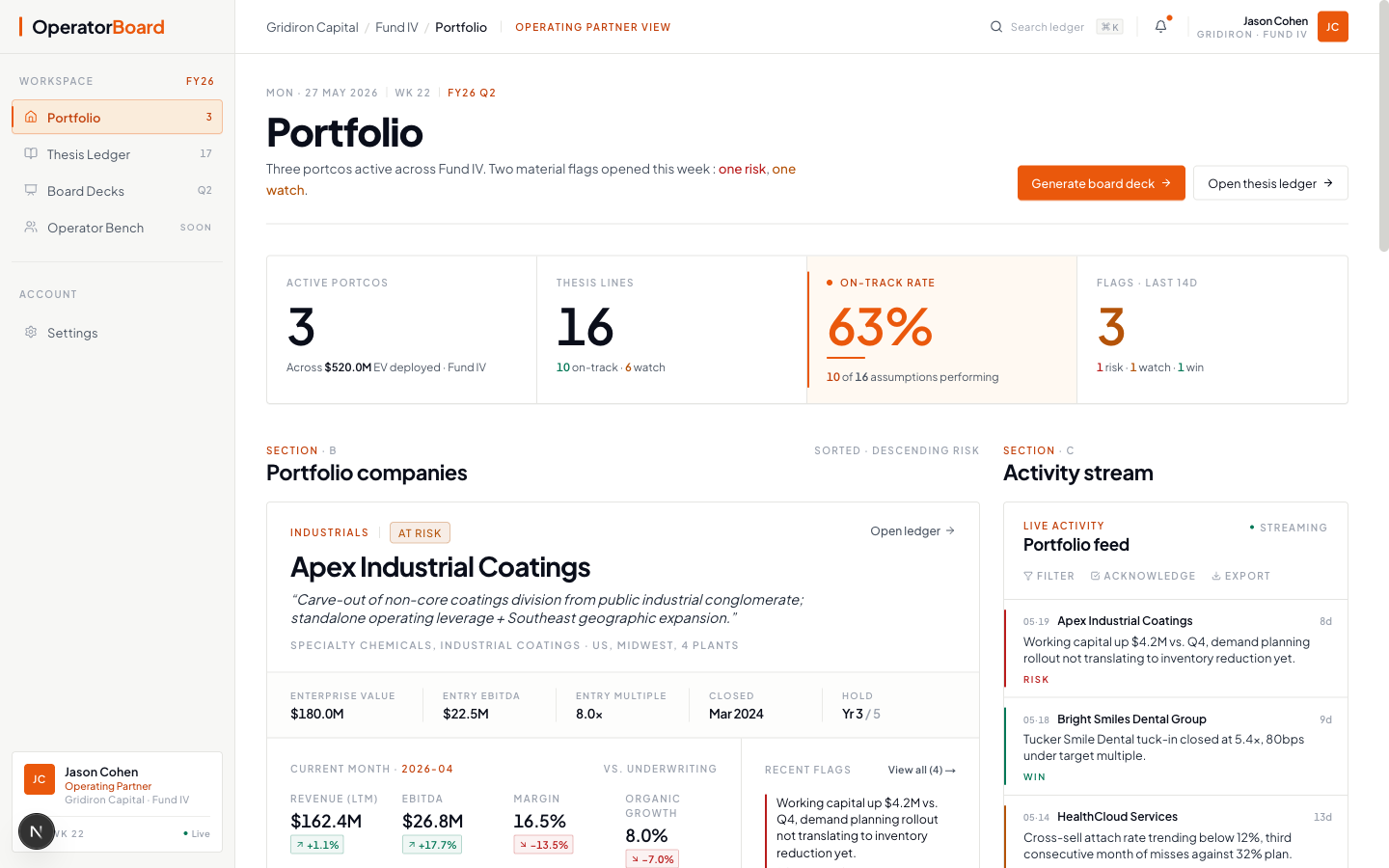Click the FY26 workspace label
The image size is (1389, 868).
[x=200, y=81]
